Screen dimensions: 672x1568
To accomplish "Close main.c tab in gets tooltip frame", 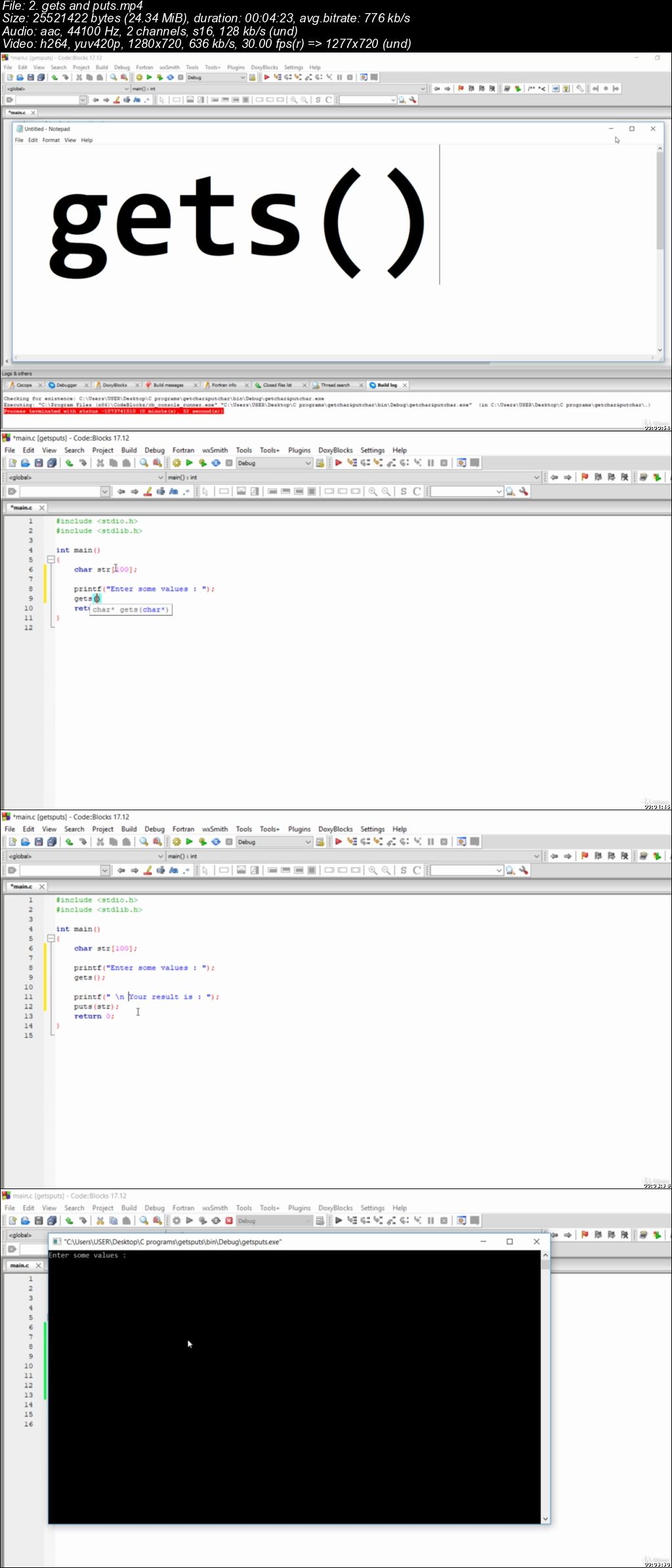I will point(42,508).
